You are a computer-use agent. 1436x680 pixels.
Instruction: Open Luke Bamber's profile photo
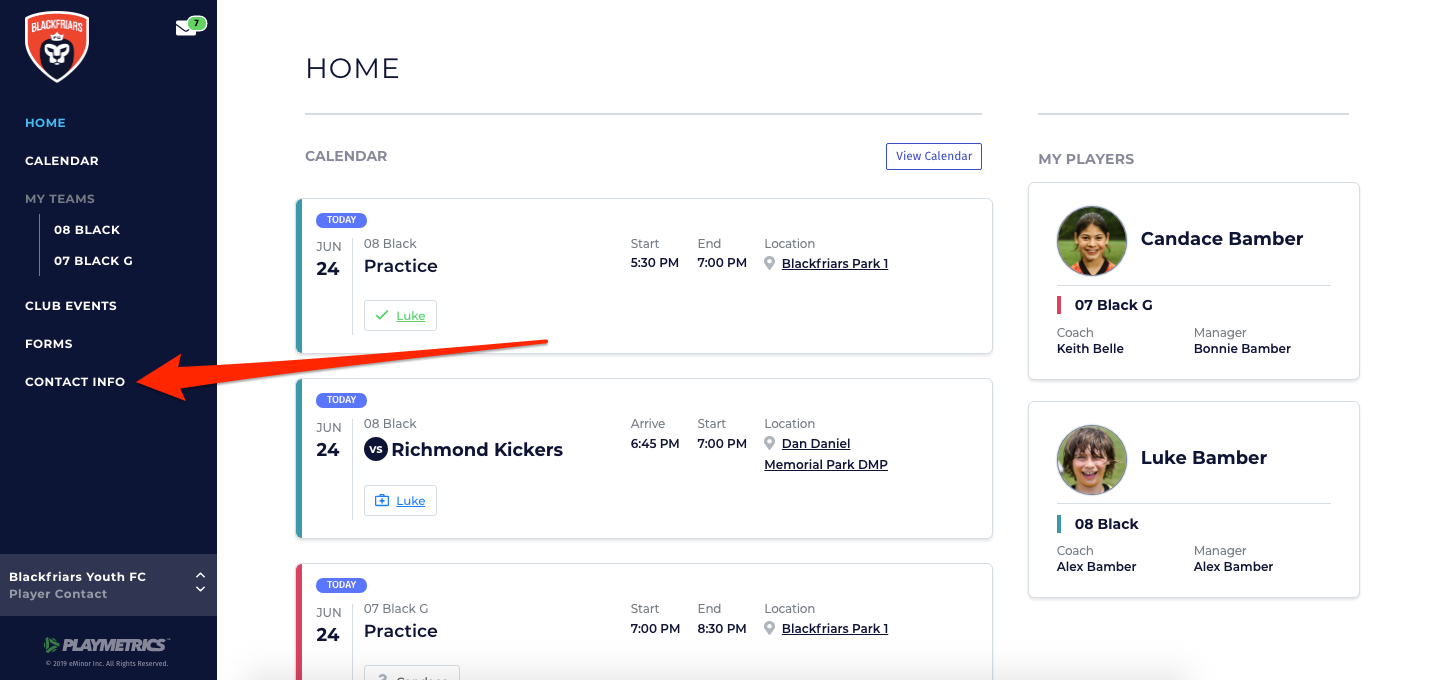pyautogui.click(x=1091, y=459)
